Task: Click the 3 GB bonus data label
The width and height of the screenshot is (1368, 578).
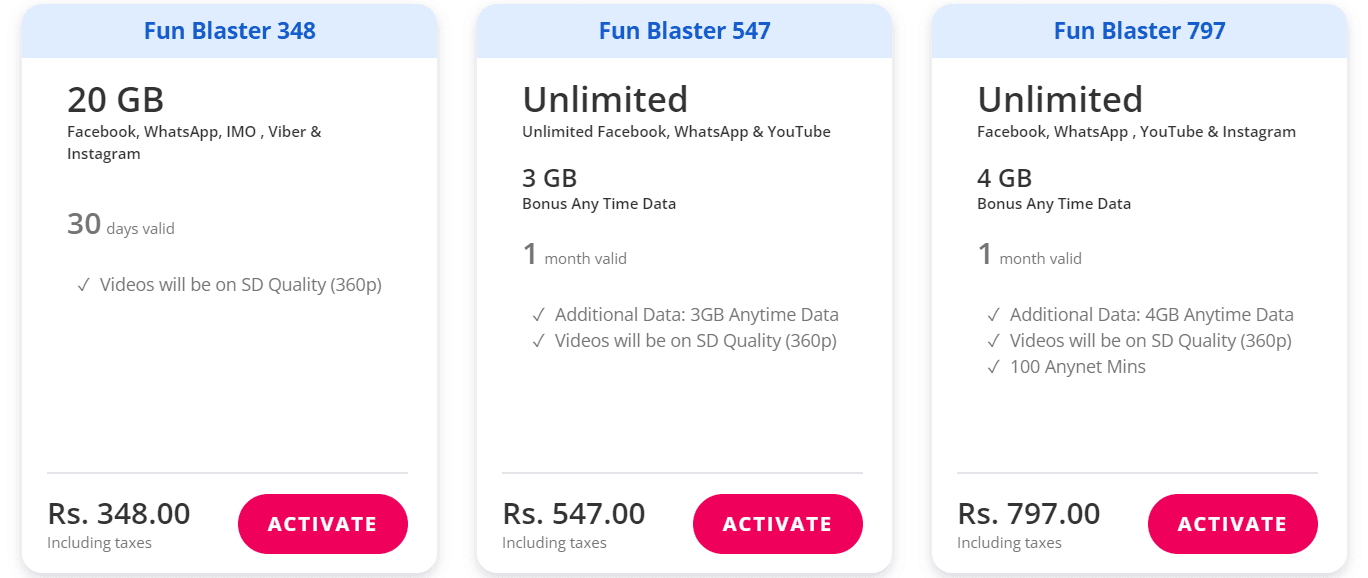Action: (x=548, y=177)
